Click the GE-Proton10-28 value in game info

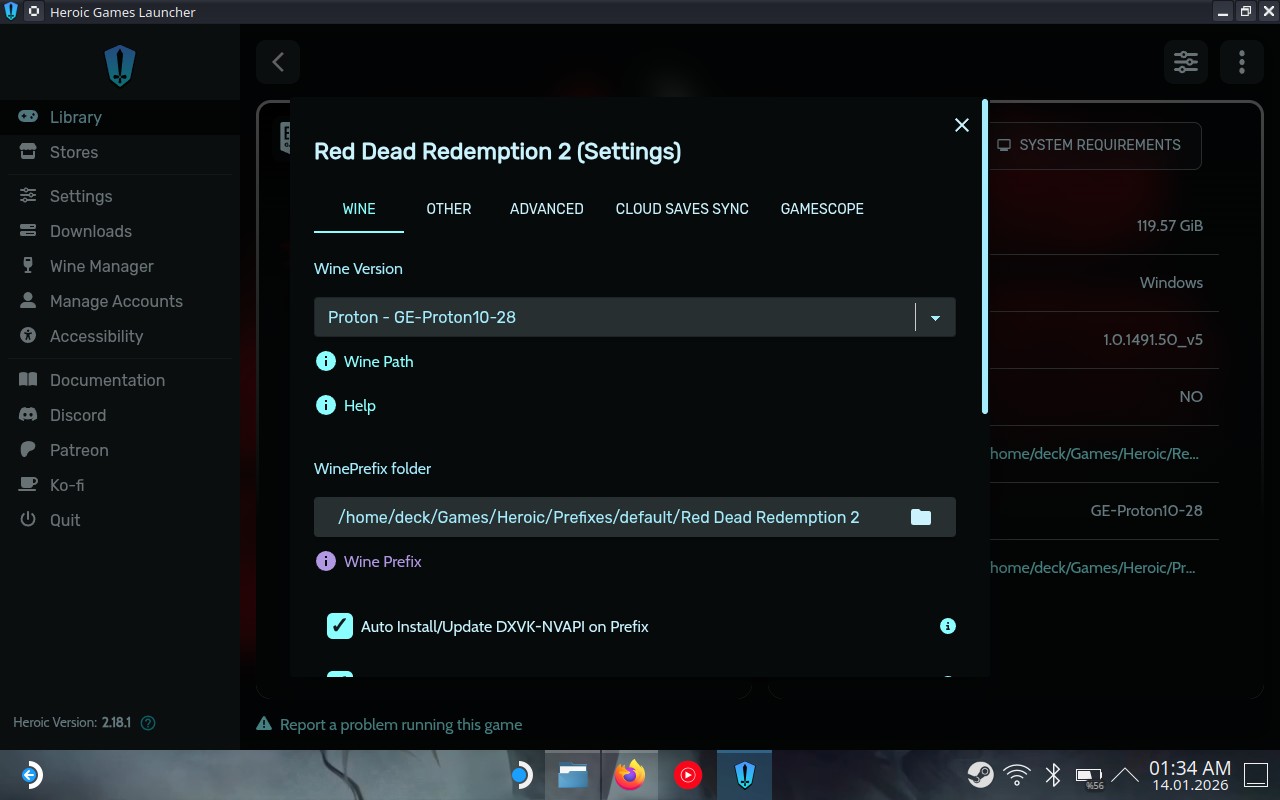(1147, 511)
